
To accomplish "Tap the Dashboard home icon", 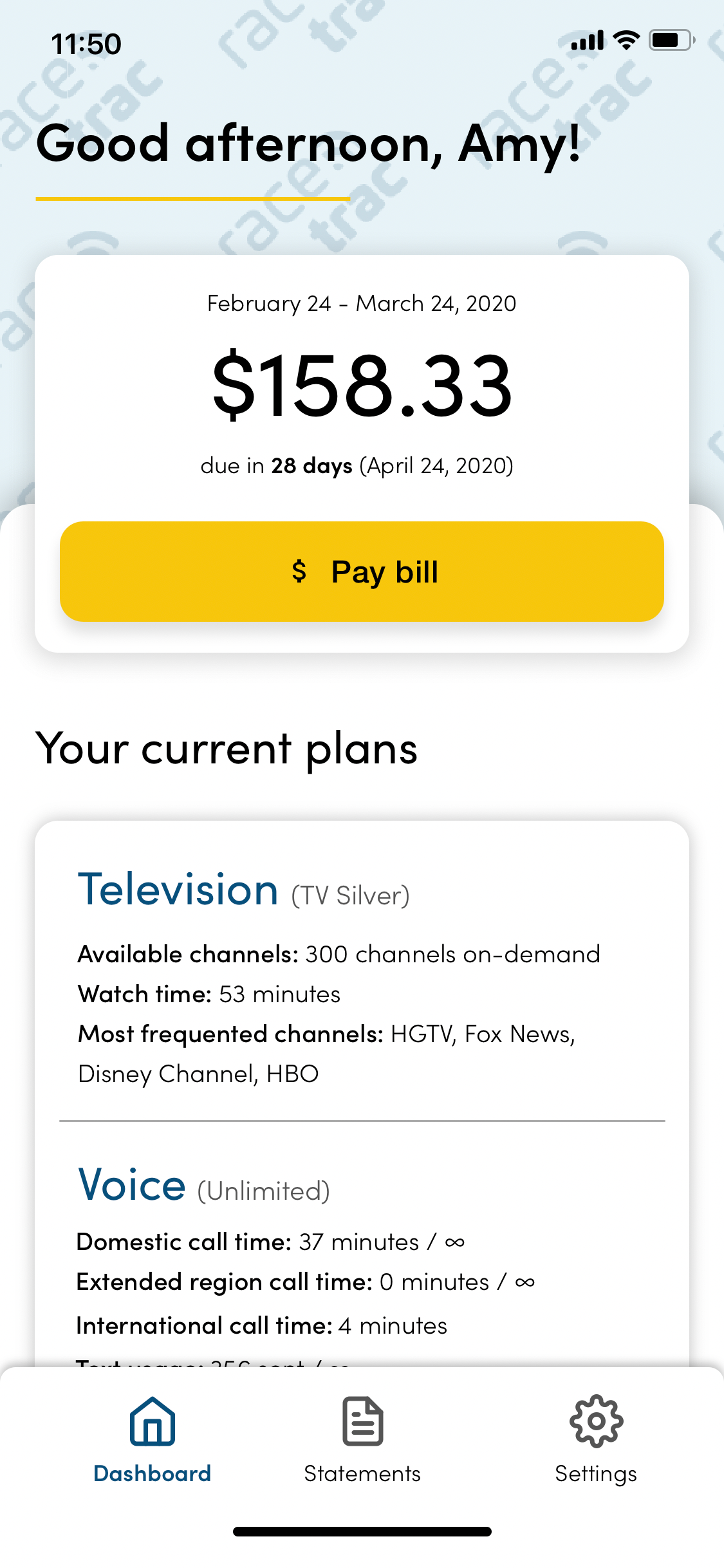I will coord(152,1421).
